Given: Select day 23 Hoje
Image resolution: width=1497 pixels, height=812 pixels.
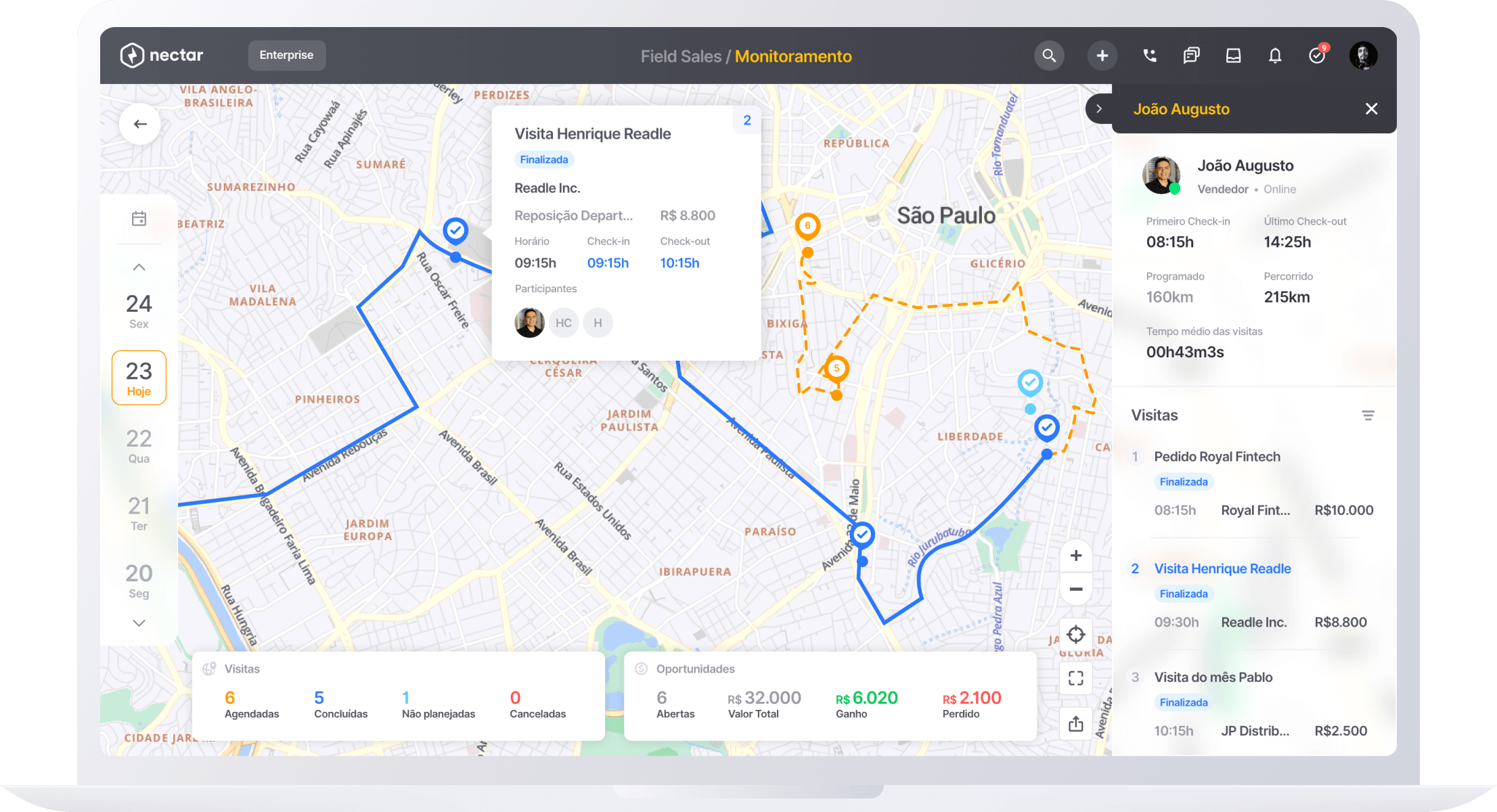Looking at the screenshot, I should pos(139,378).
